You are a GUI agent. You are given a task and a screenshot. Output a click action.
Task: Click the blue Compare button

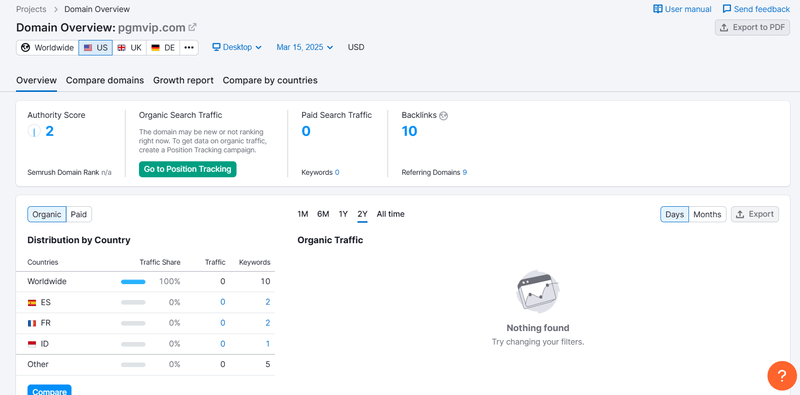point(49,390)
